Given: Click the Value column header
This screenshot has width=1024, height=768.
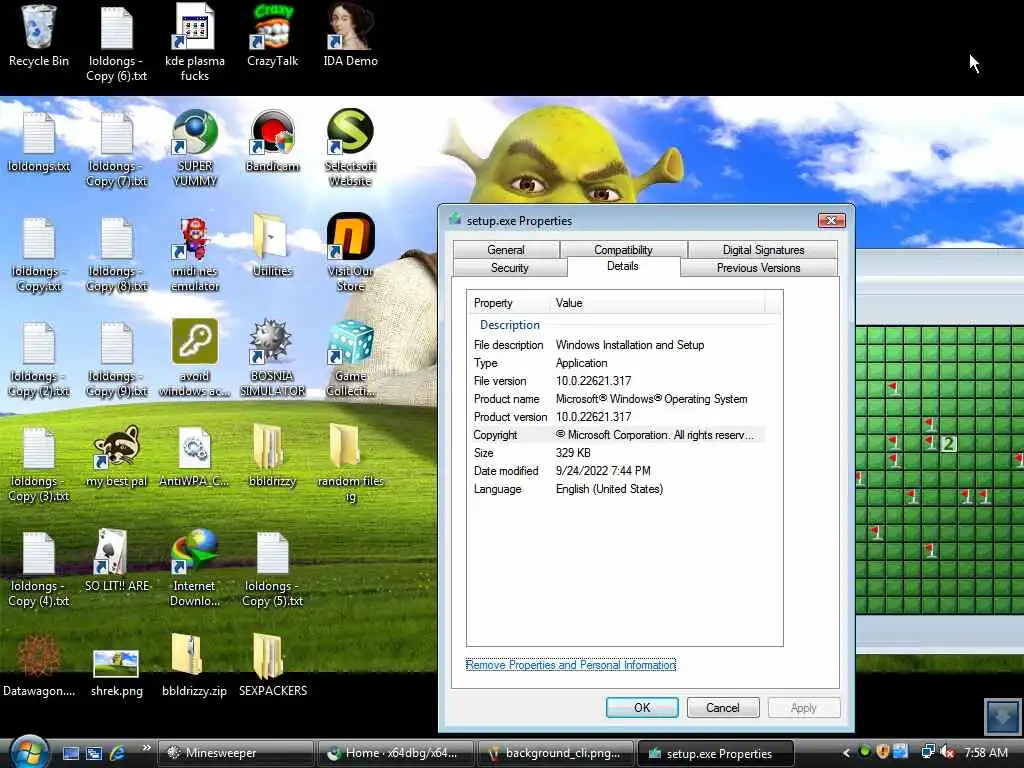Looking at the screenshot, I should (658, 303).
